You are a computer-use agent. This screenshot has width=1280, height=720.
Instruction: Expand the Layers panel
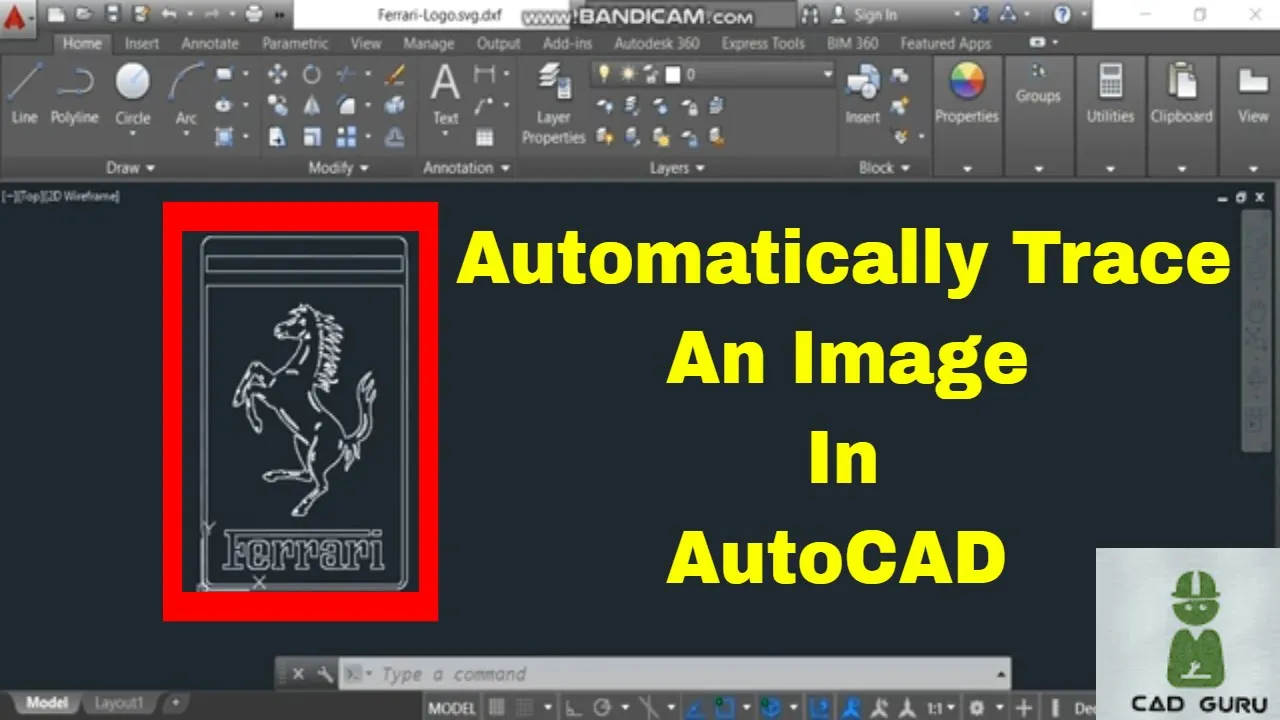(x=677, y=168)
